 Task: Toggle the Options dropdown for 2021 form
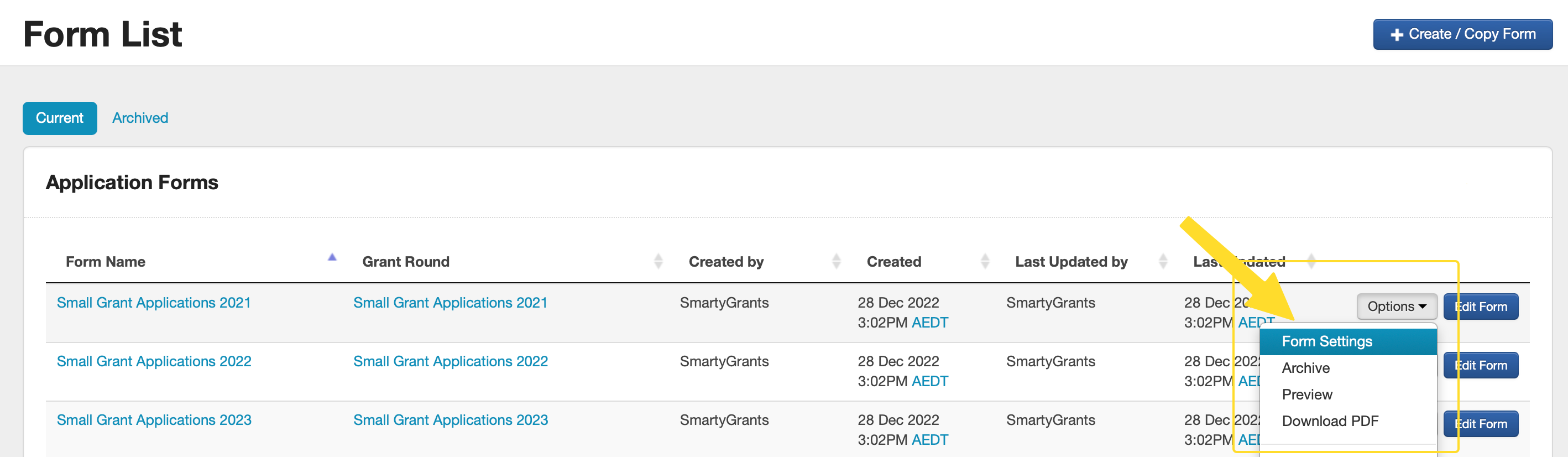point(1397,307)
